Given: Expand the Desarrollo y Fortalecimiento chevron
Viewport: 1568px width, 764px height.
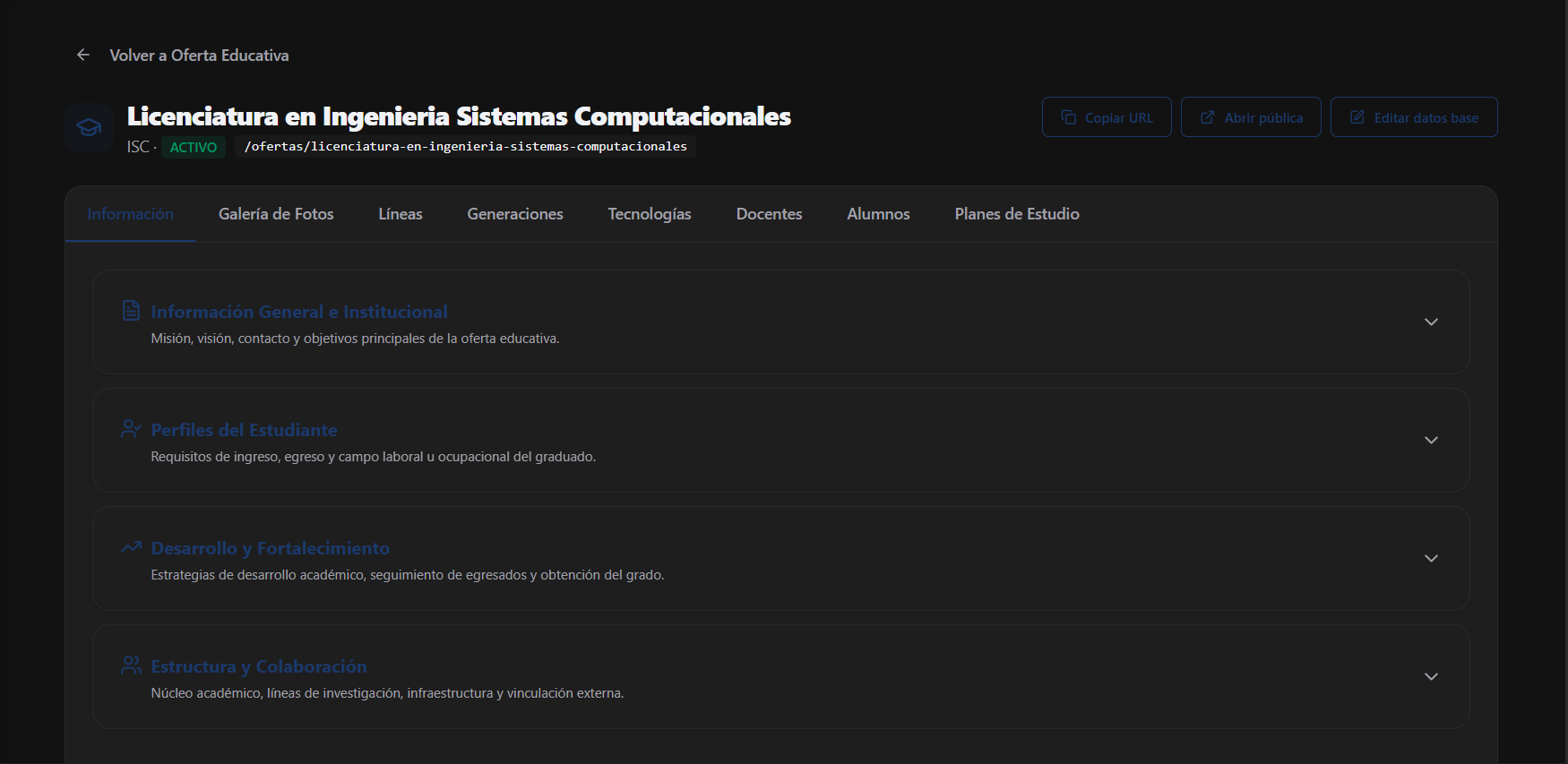Looking at the screenshot, I should pos(1431,559).
